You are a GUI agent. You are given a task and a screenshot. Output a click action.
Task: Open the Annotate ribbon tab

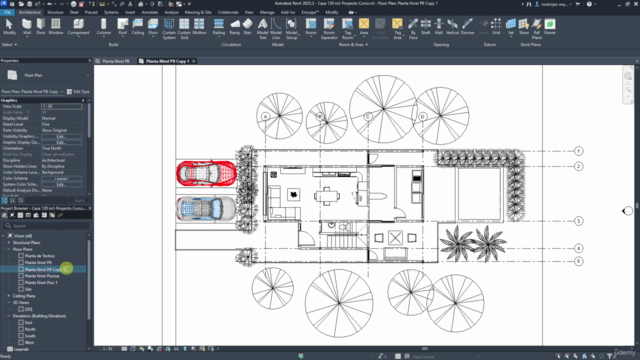pos(149,12)
